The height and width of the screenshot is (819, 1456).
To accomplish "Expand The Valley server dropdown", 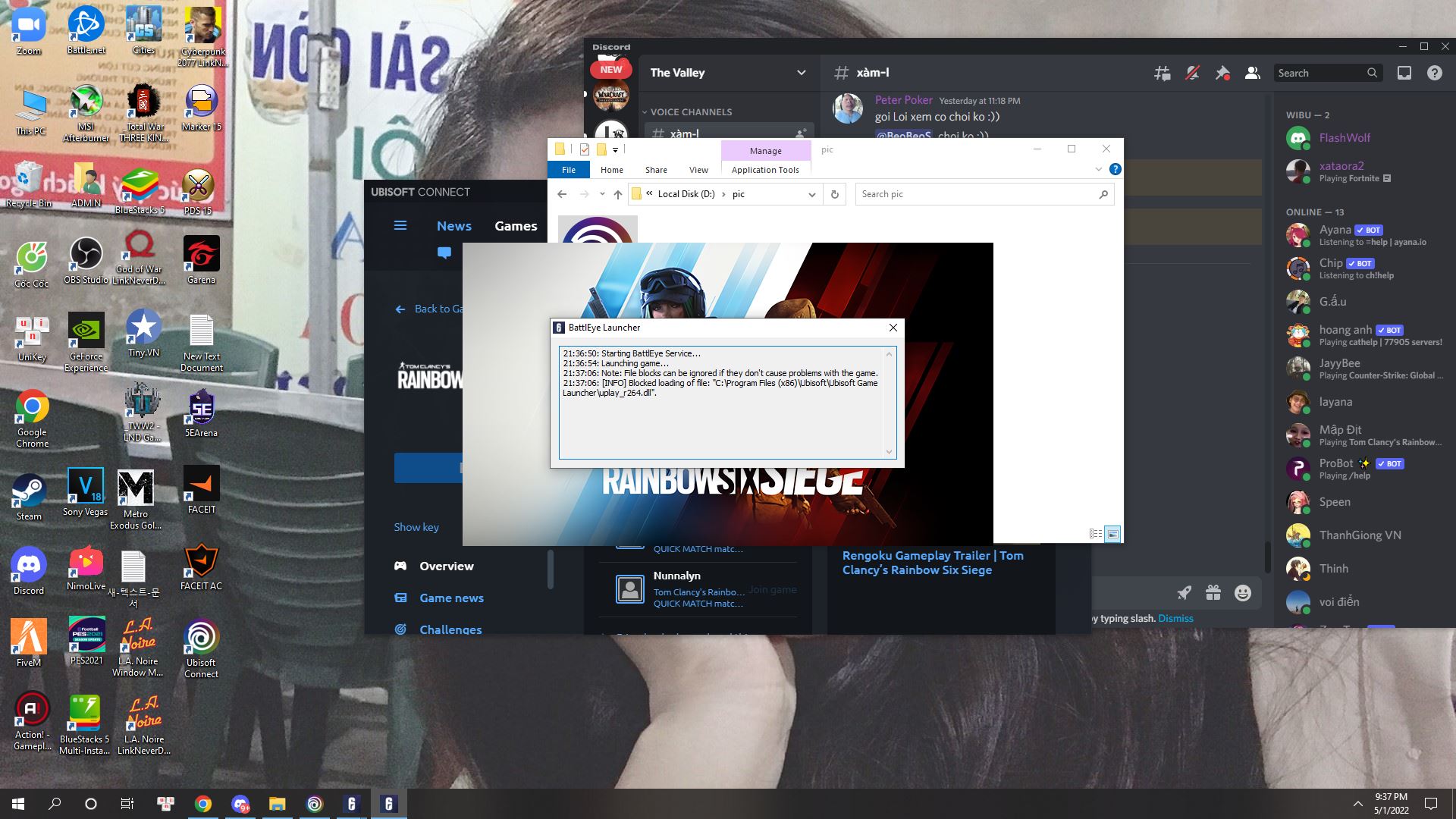I will coord(801,73).
